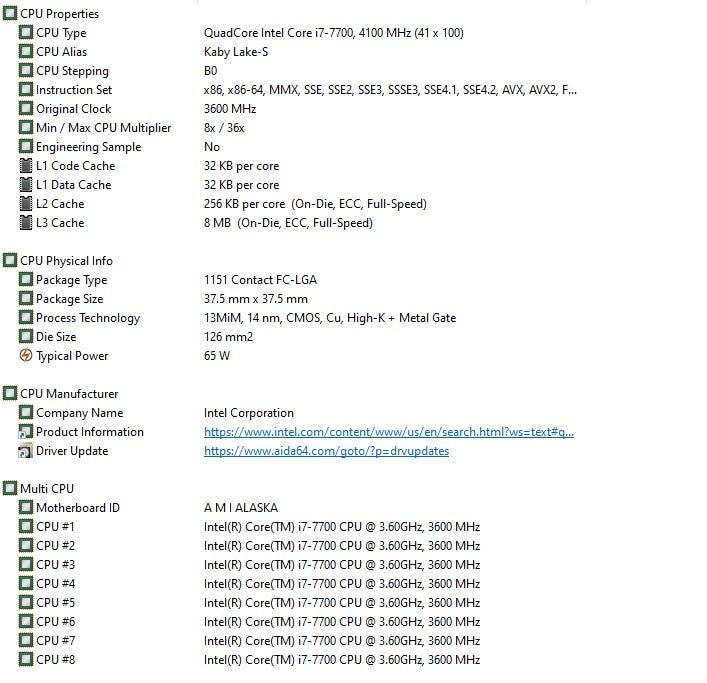Click the CPU #1 chip icon

tap(26, 526)
